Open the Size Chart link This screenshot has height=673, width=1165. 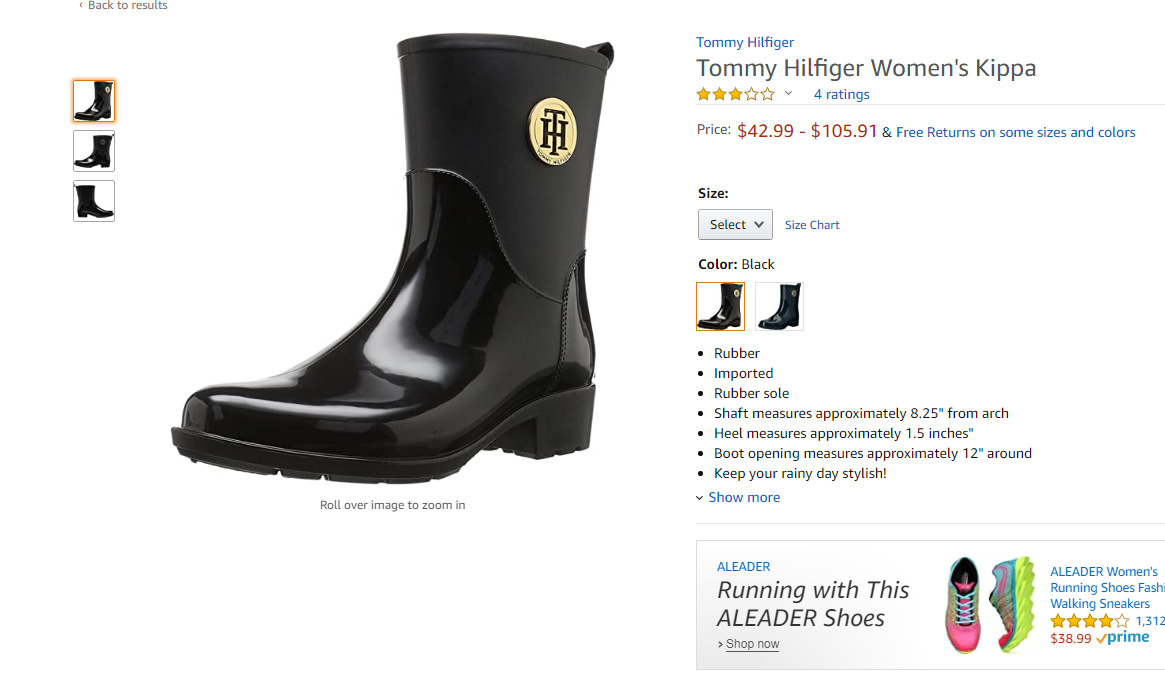[812, 225]
